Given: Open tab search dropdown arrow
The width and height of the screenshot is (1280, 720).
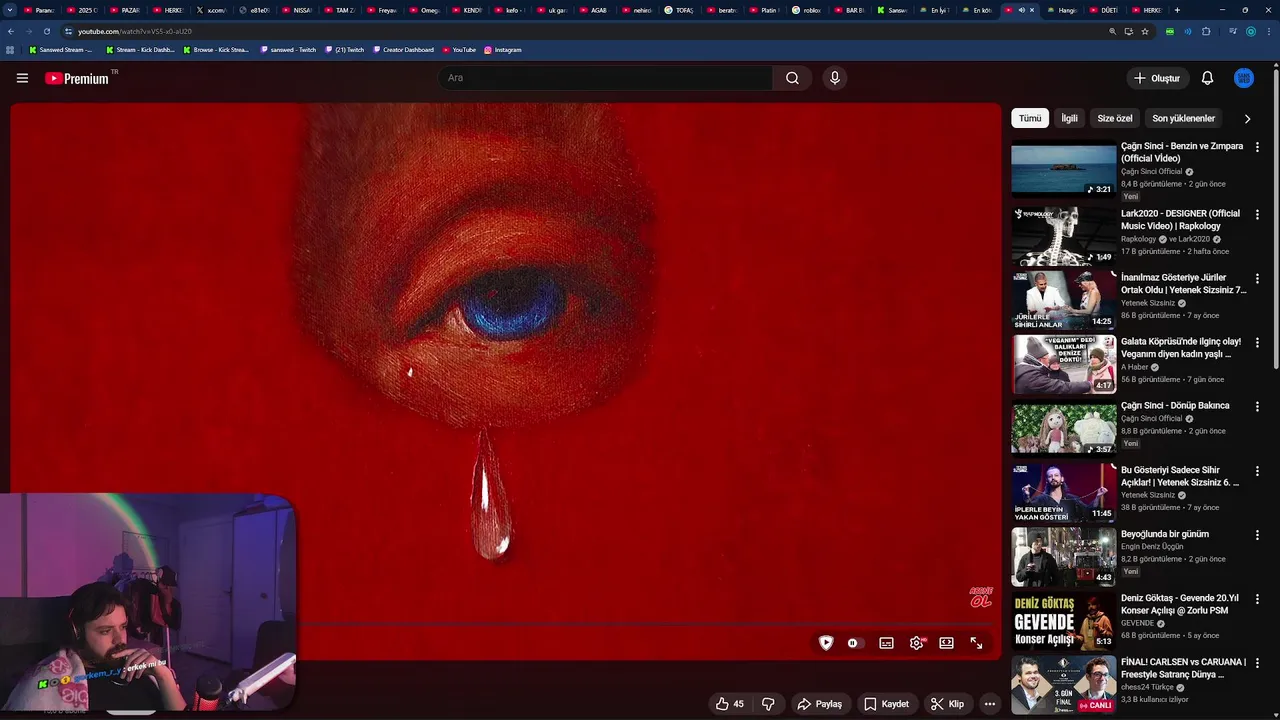Looking at the screenshot, I should (x=9, y=10).
